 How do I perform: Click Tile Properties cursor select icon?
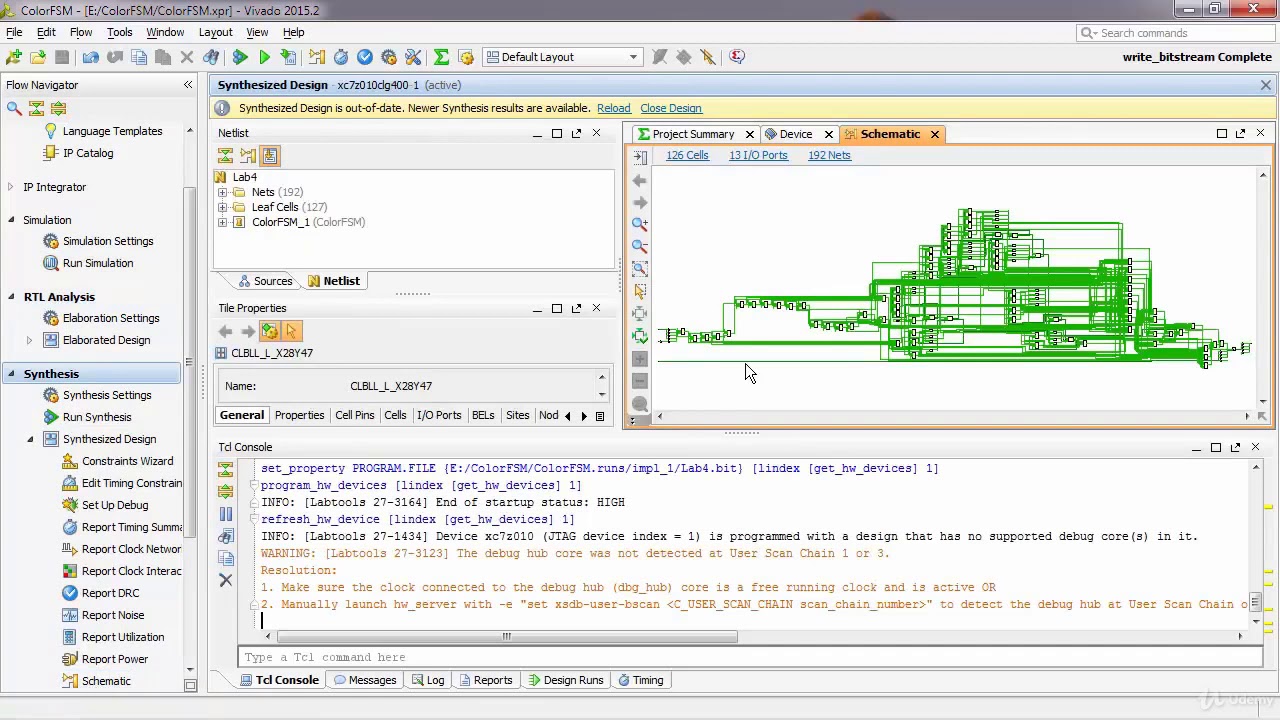[291, 331]
